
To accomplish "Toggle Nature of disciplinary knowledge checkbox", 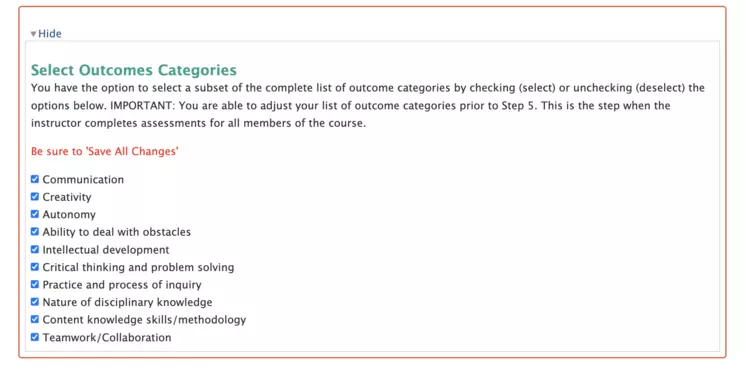I will point(35,302).
